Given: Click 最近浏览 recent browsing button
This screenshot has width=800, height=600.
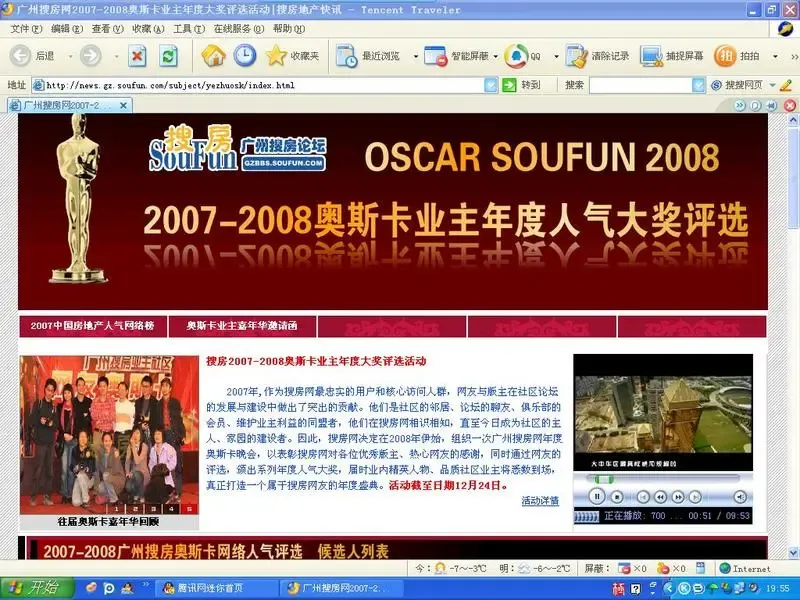Looking at the screenshot, I should click(x=368, y=56).
